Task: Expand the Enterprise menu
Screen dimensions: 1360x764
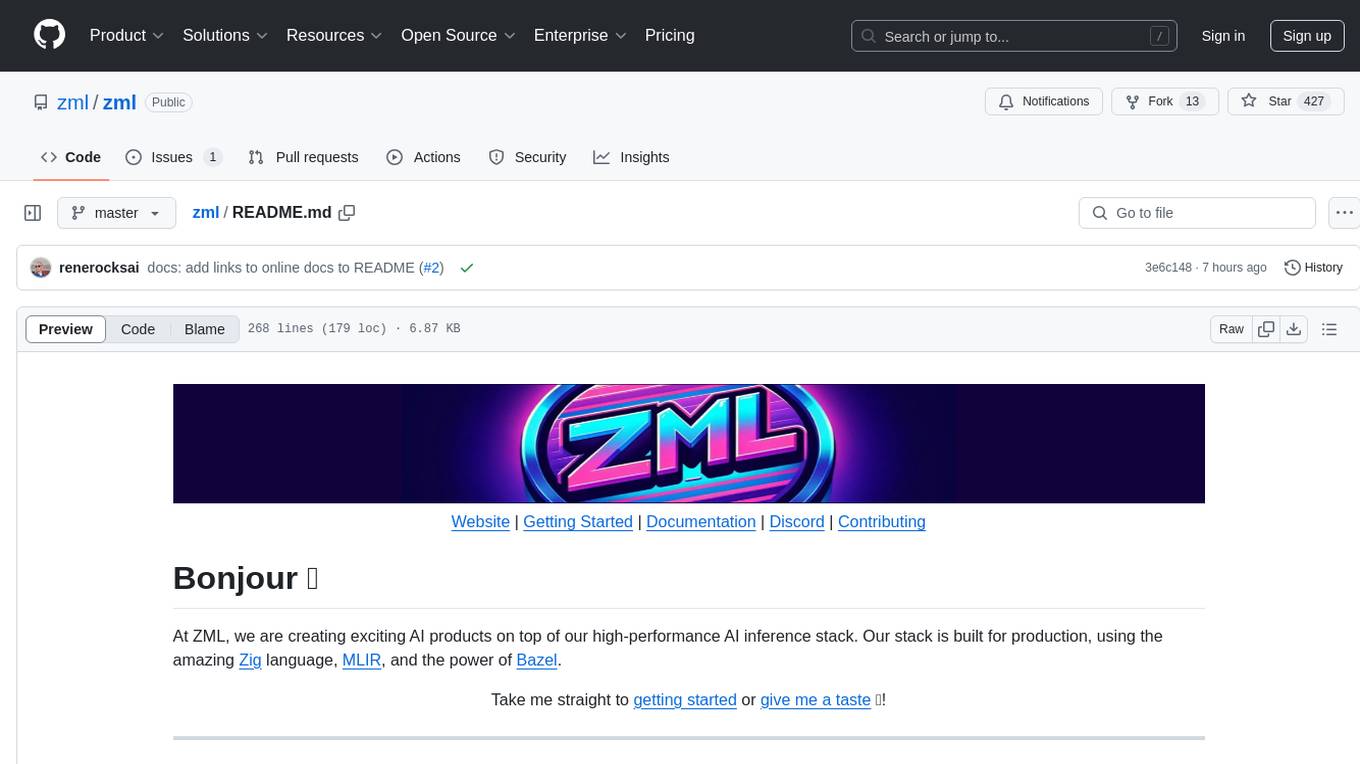Action: 580,35
